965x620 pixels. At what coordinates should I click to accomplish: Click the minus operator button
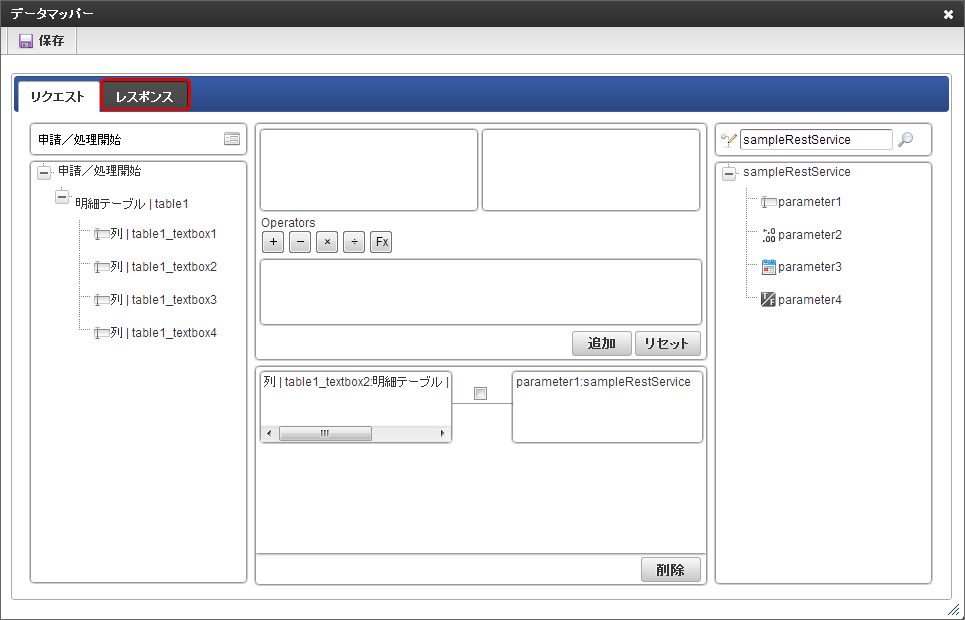click(300, 242)
